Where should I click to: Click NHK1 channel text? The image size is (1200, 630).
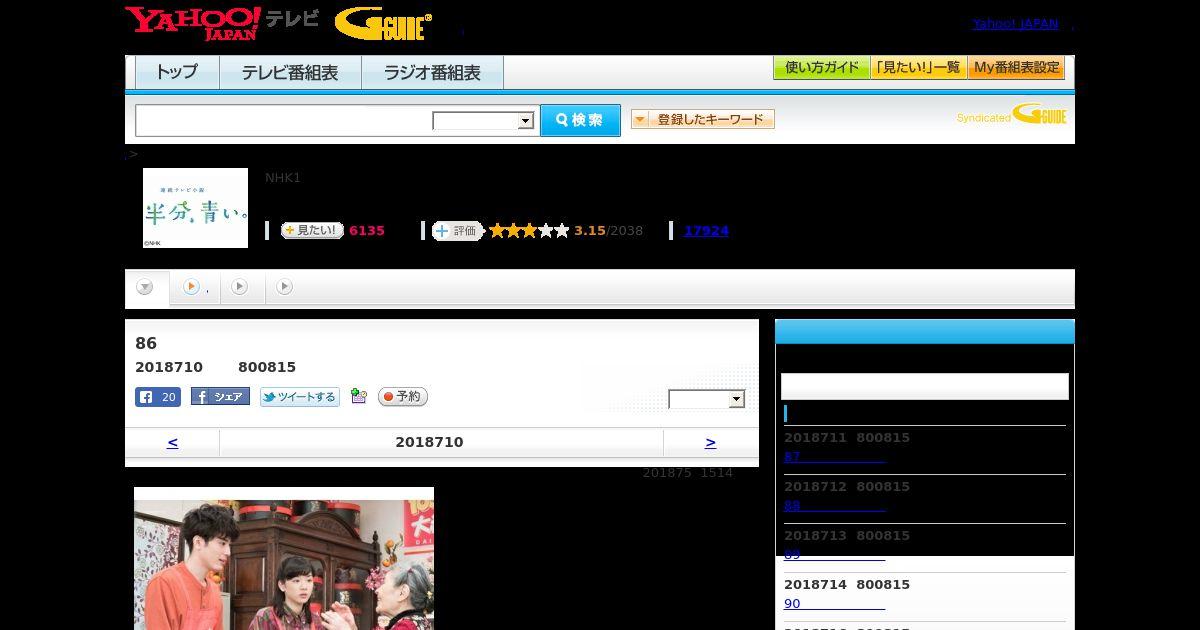coord(283,178)
